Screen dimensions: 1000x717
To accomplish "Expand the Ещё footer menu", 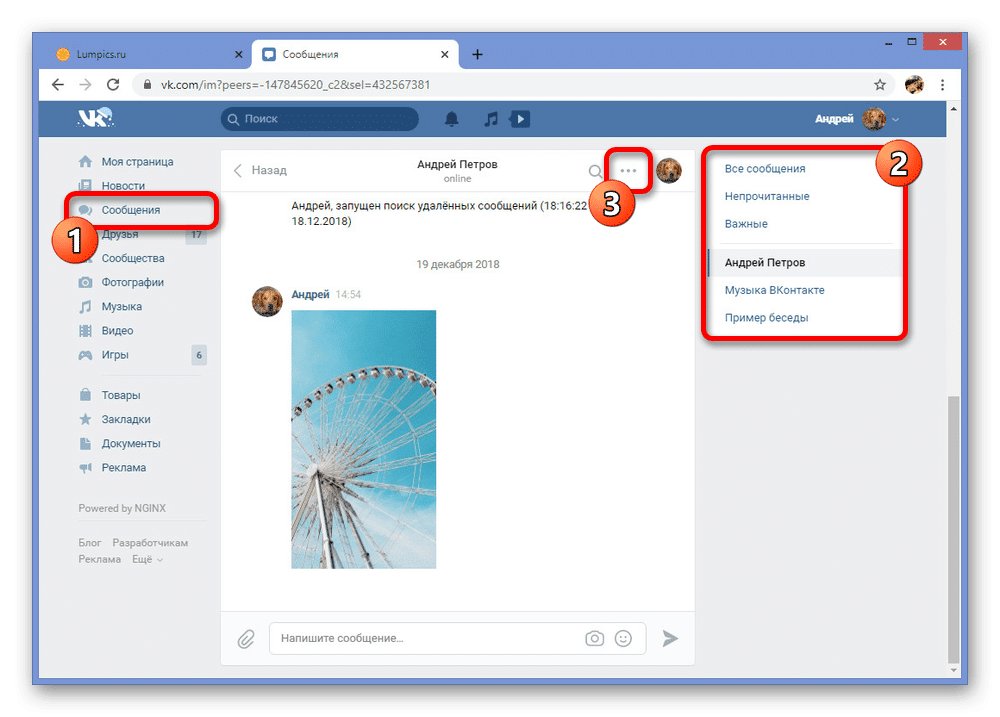I will click(147, 559).
